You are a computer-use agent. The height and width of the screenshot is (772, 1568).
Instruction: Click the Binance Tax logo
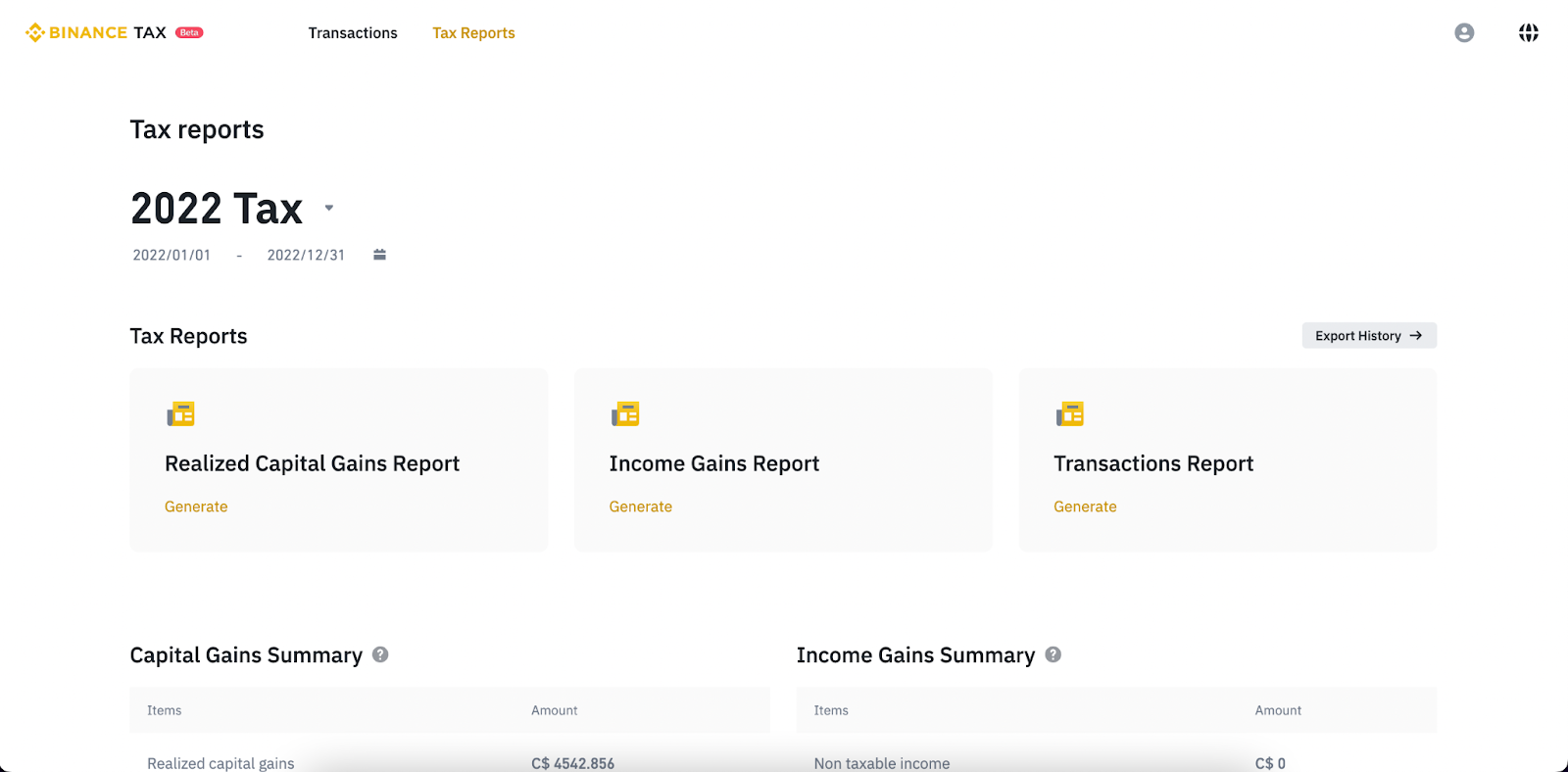pyautogui.click(x=96, y=32)
